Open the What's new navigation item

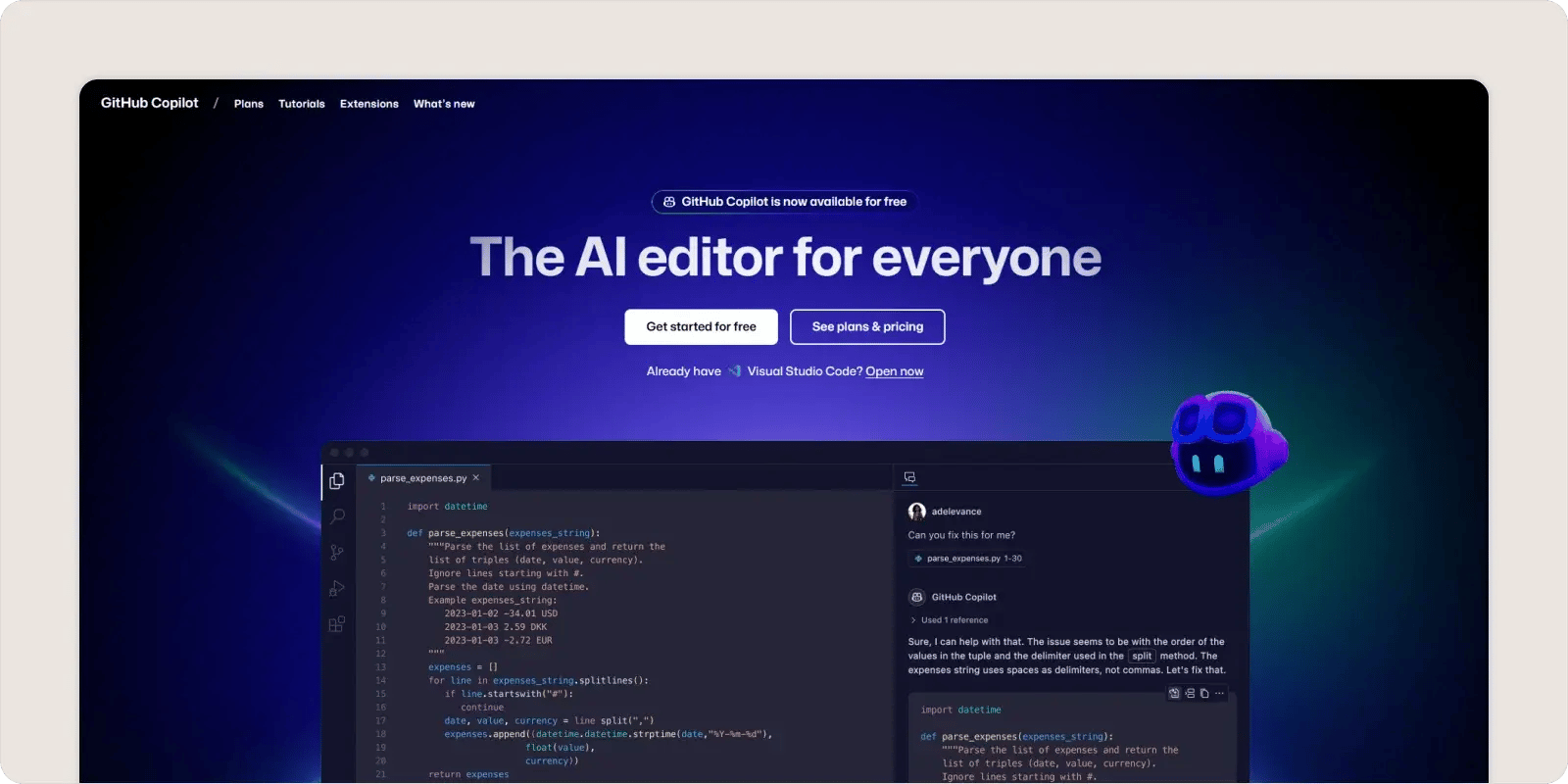[x=444, y=104]
